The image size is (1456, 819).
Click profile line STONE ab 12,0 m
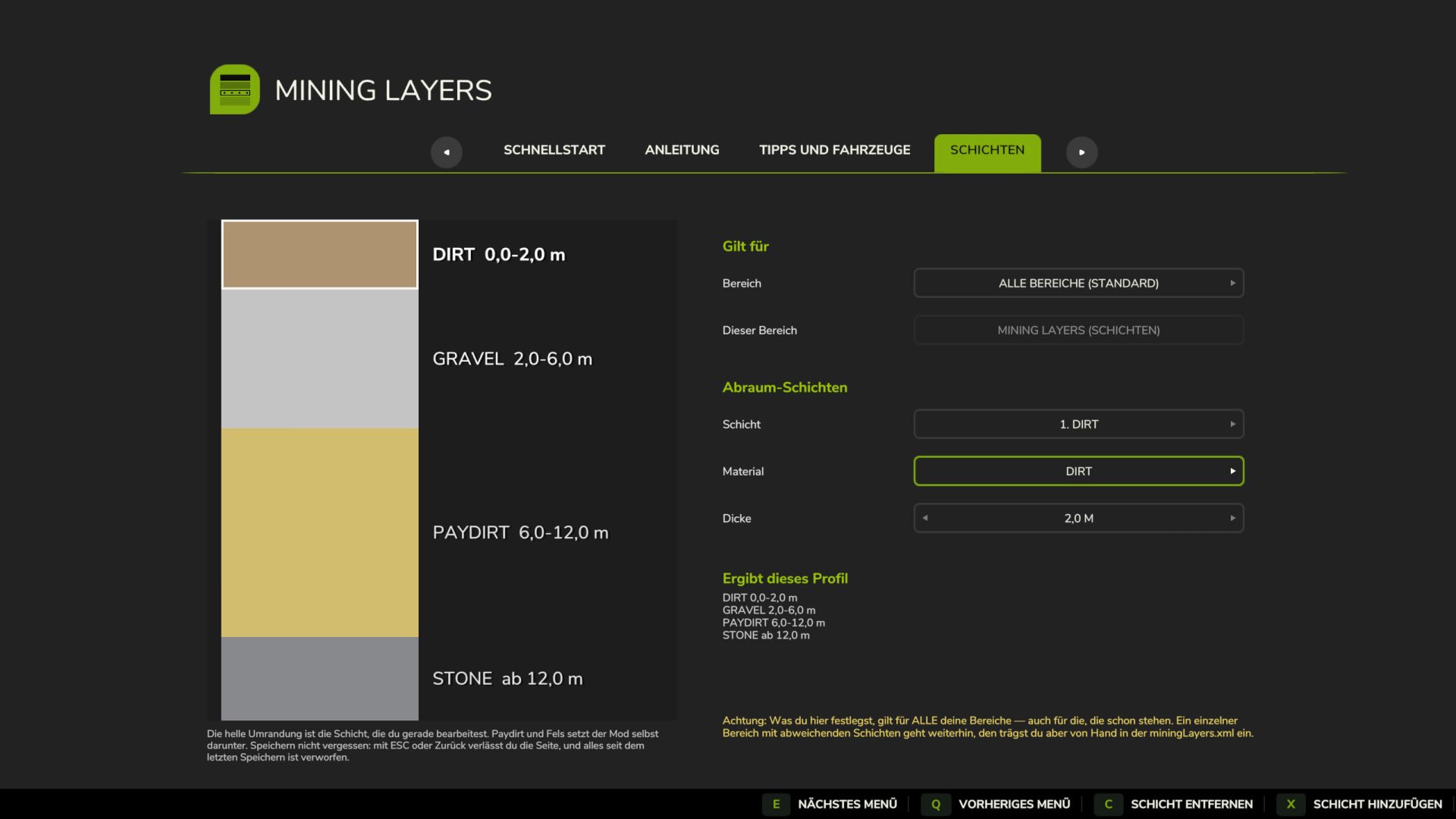[x=766, y=635]
